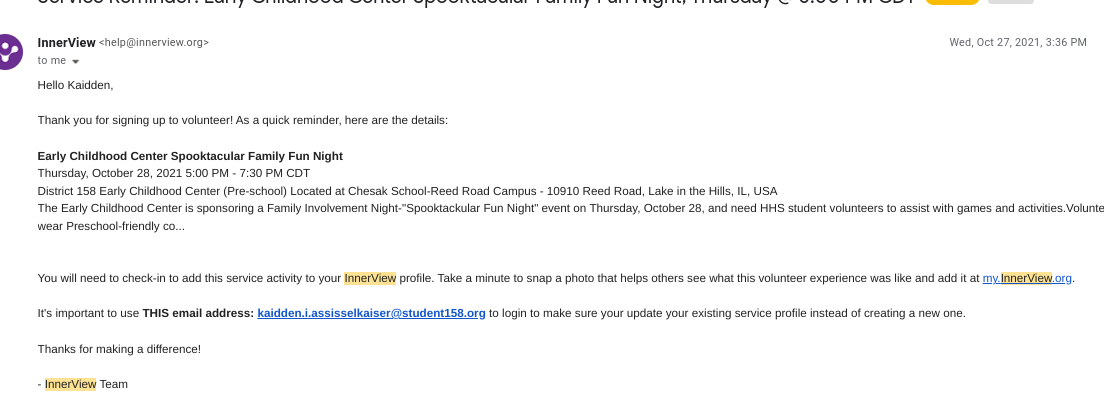Open the my.InnerView.org link
This screenshot has height=405, width=1104.
[1027, 278]
